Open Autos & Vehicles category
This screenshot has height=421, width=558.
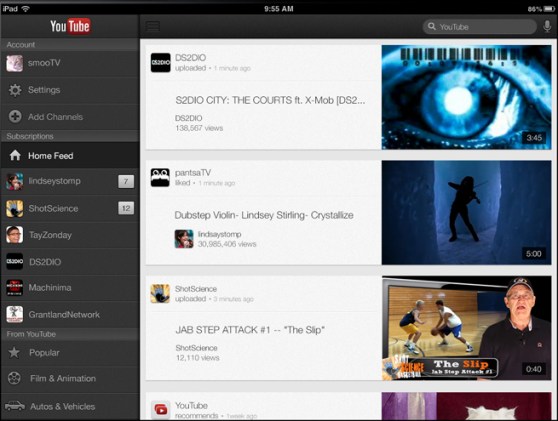(x=70, y=406)
